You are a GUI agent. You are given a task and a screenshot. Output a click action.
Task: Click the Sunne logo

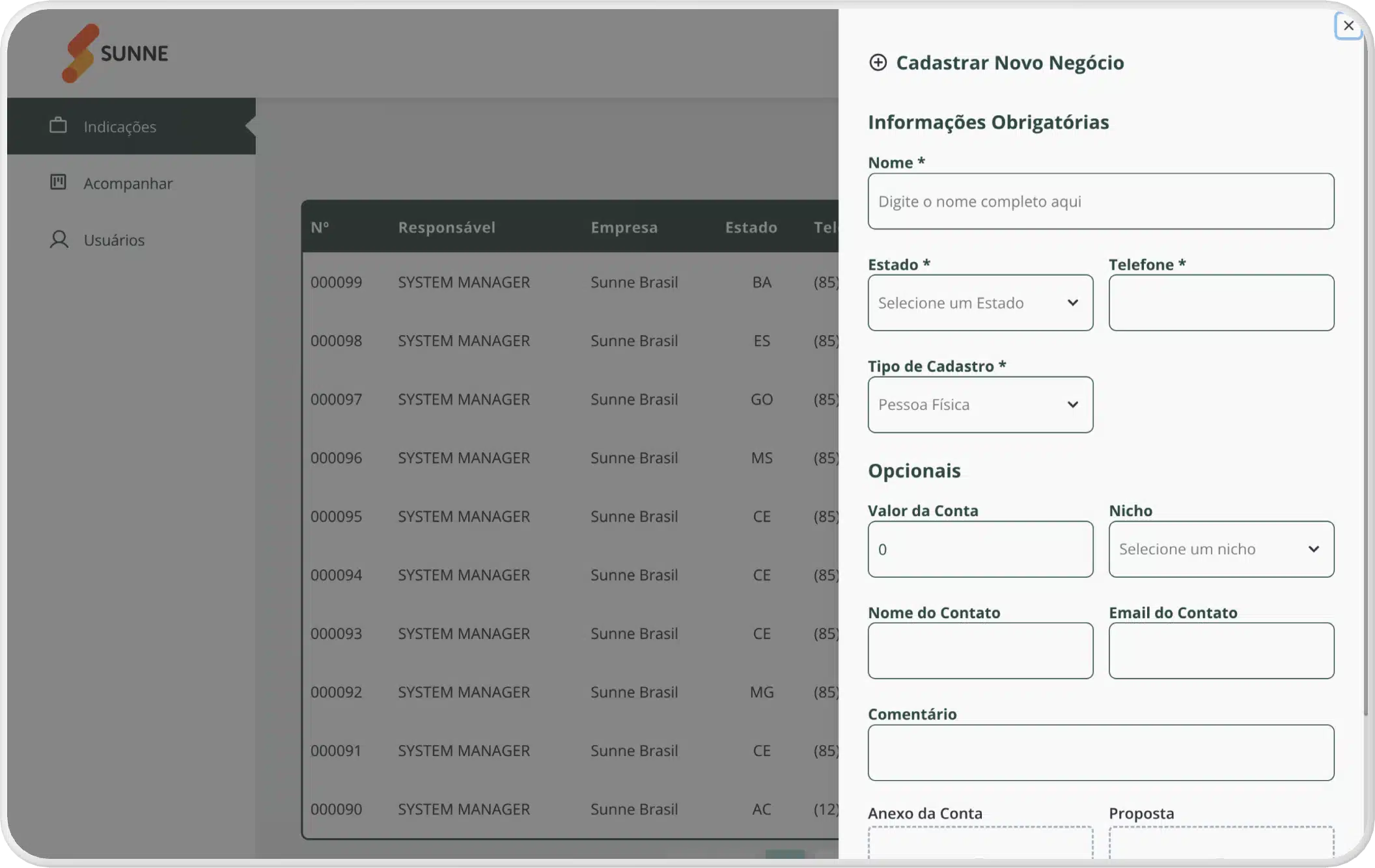coord(115,53)
